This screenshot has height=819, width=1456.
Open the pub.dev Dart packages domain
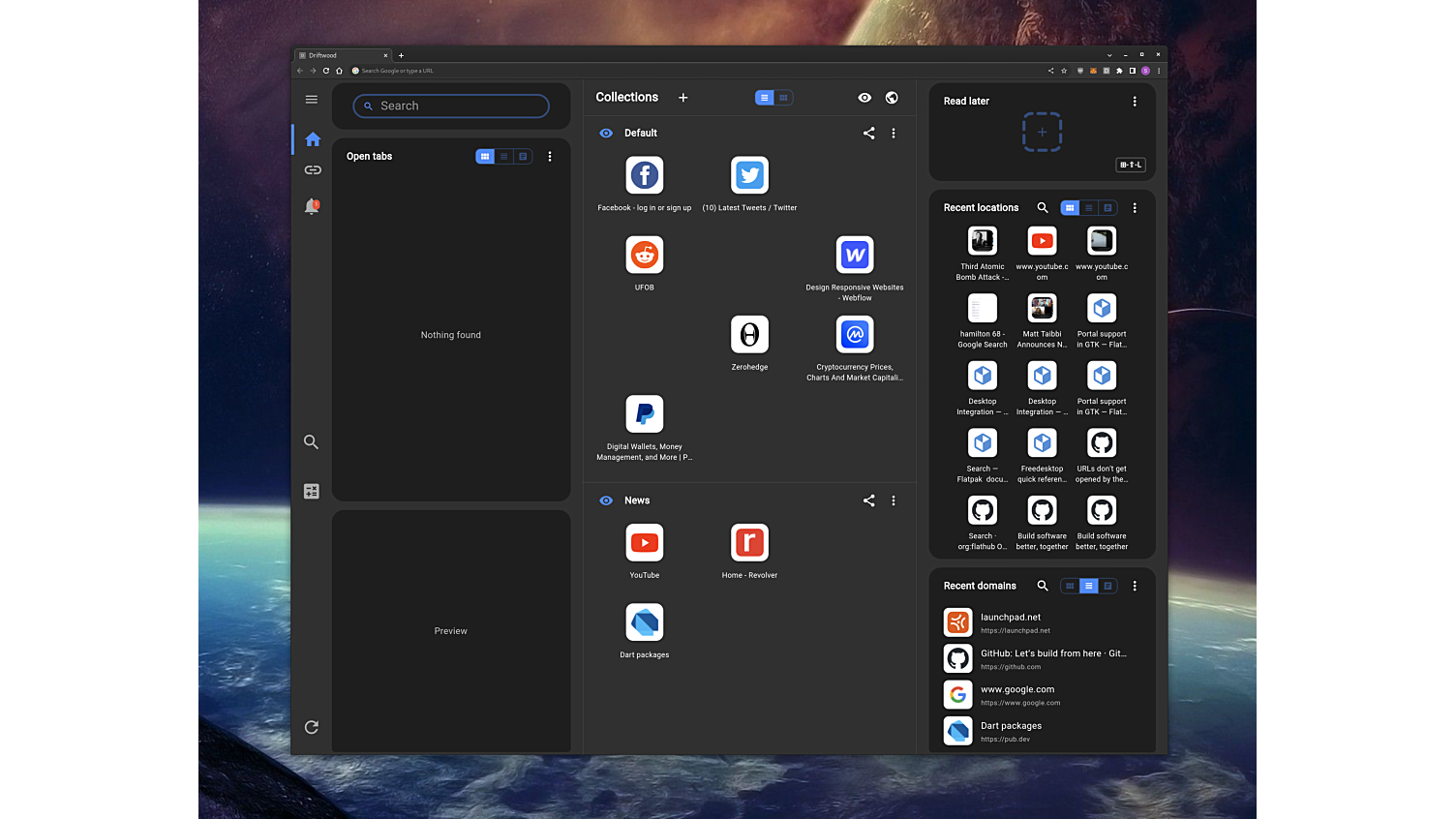click(1042, 731)
